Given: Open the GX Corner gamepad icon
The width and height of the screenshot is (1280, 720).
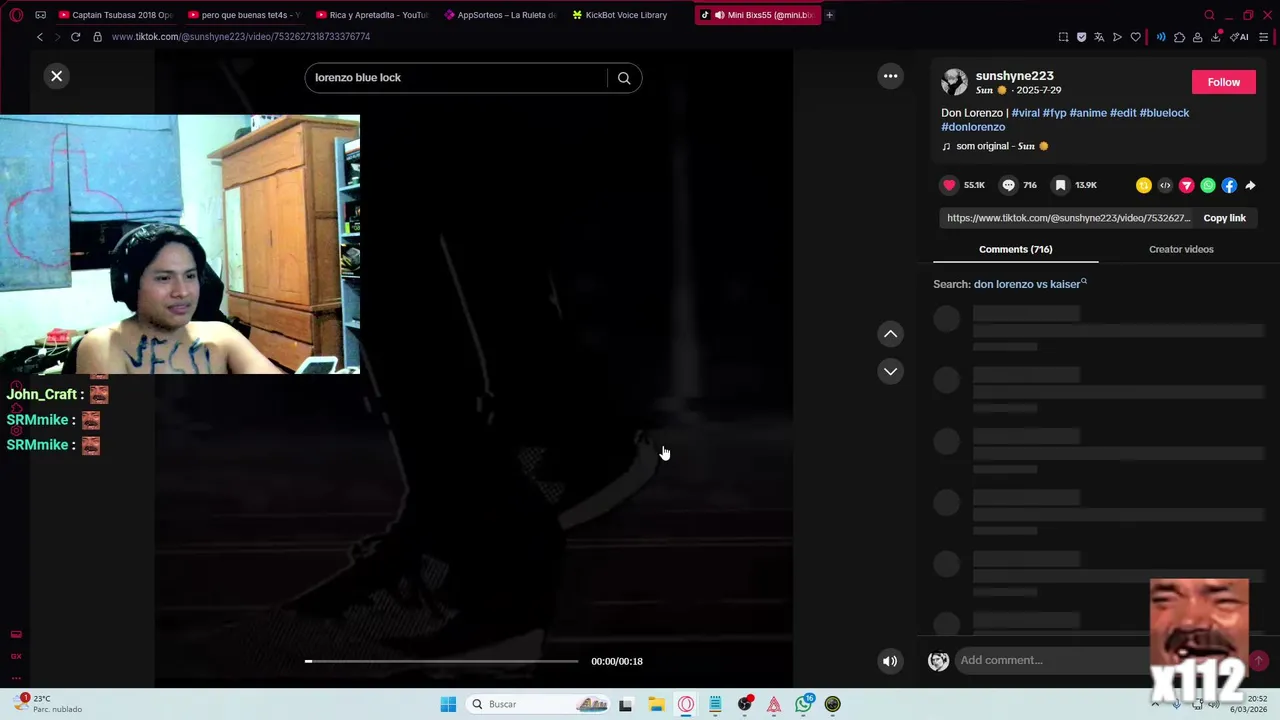Looking at the screenshot, I should tap(40, 15).
